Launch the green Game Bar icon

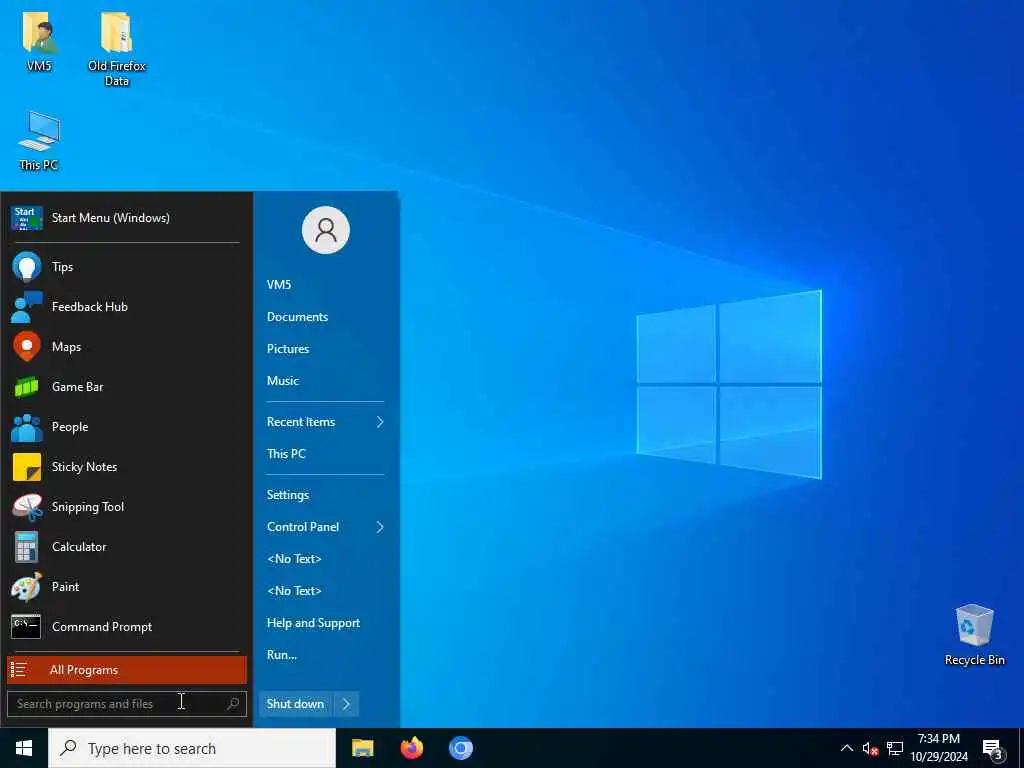[x=27, y=387]
